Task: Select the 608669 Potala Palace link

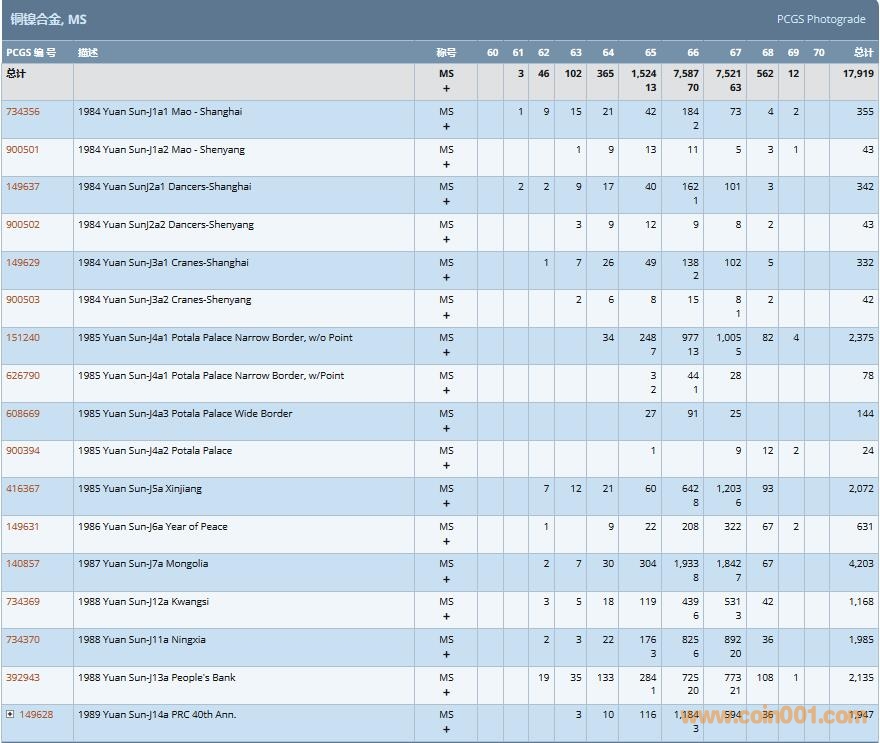Action: click(x=23, y=413)
